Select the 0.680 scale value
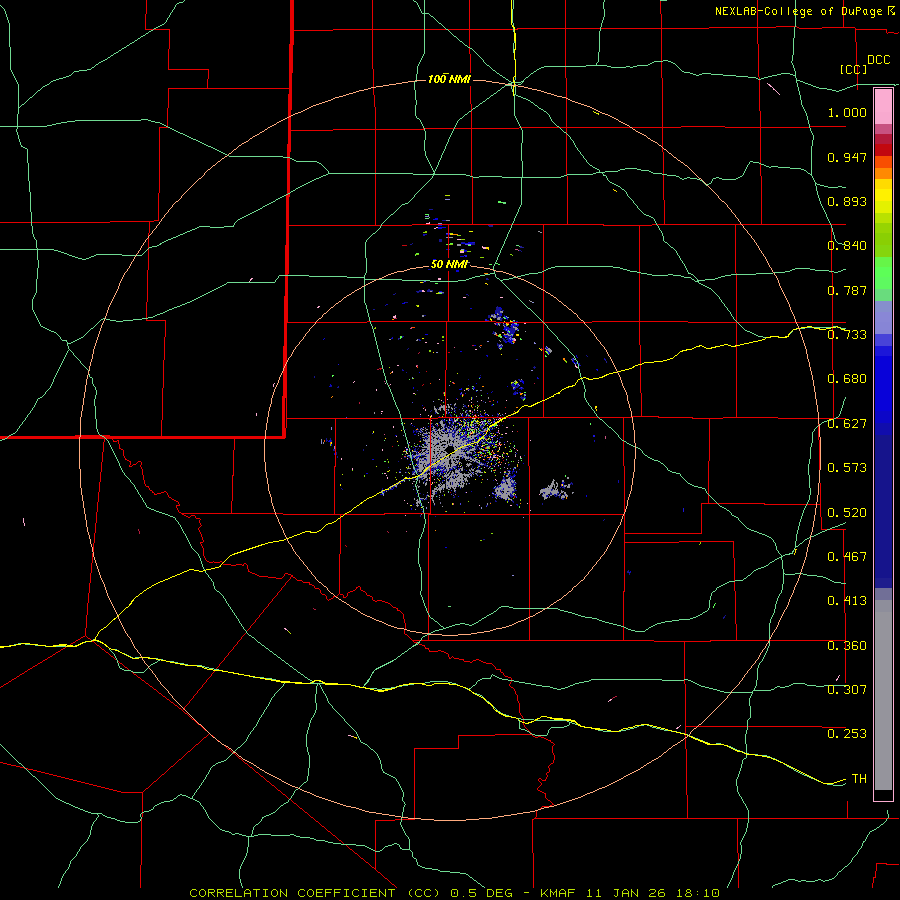Viewport: 900px width, 900px height. click(x=847, y=379)
